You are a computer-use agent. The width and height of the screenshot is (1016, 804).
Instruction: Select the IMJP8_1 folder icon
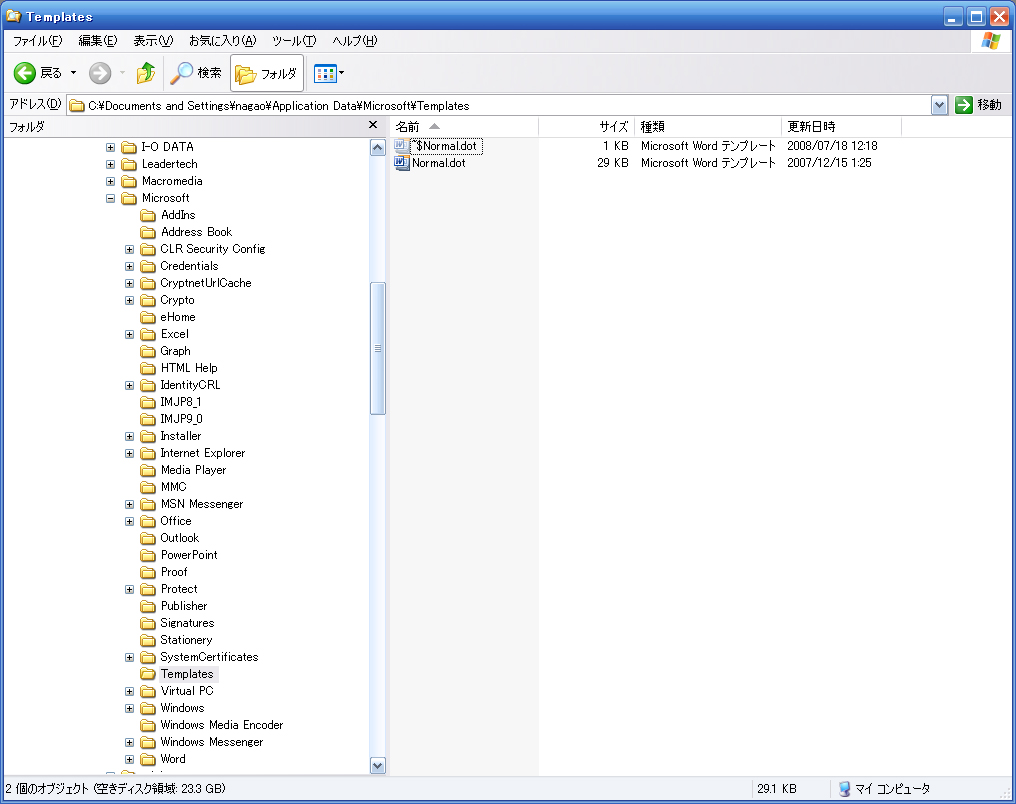148,402
